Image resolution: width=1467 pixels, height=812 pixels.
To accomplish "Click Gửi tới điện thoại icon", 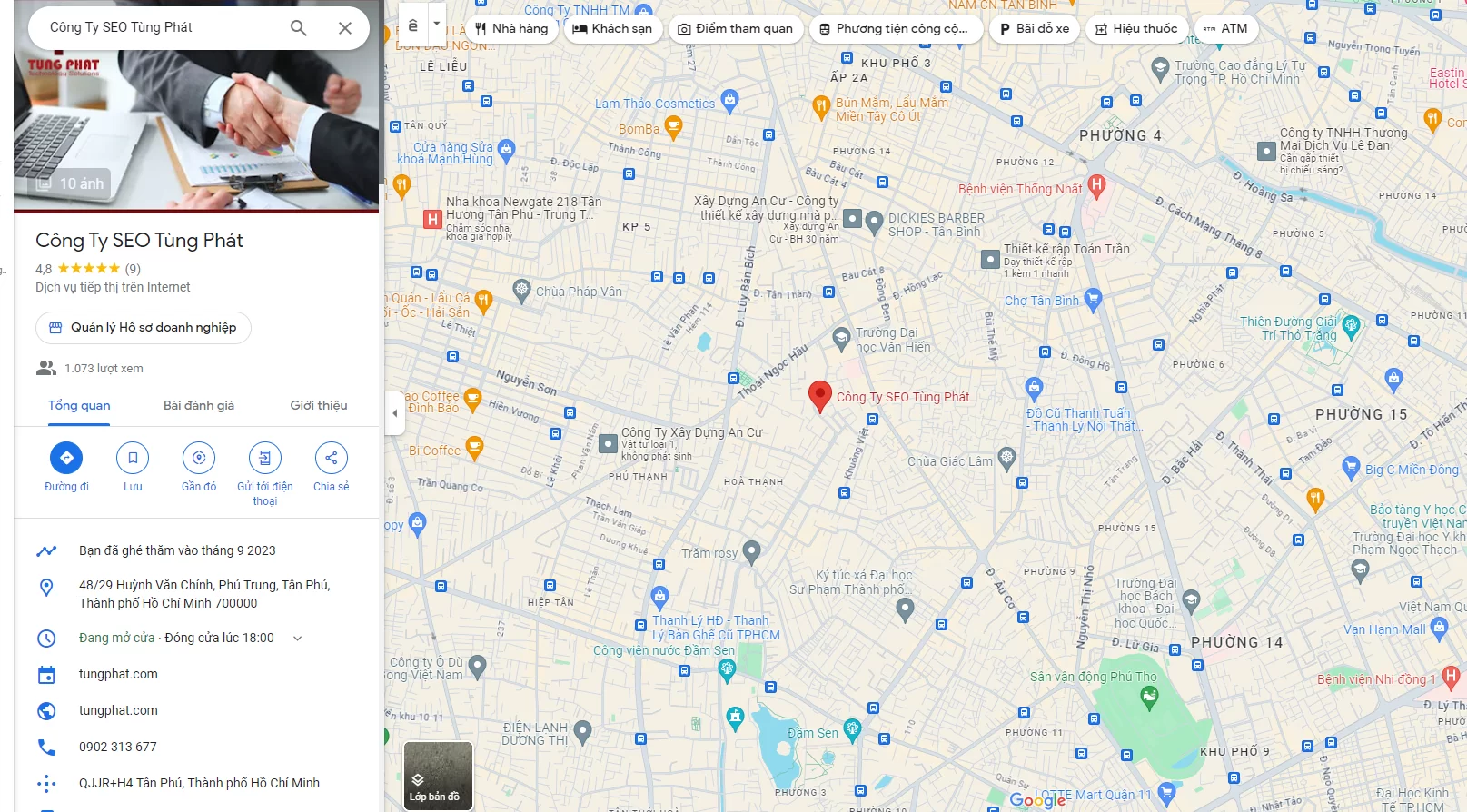I will [x=265, y=458].
